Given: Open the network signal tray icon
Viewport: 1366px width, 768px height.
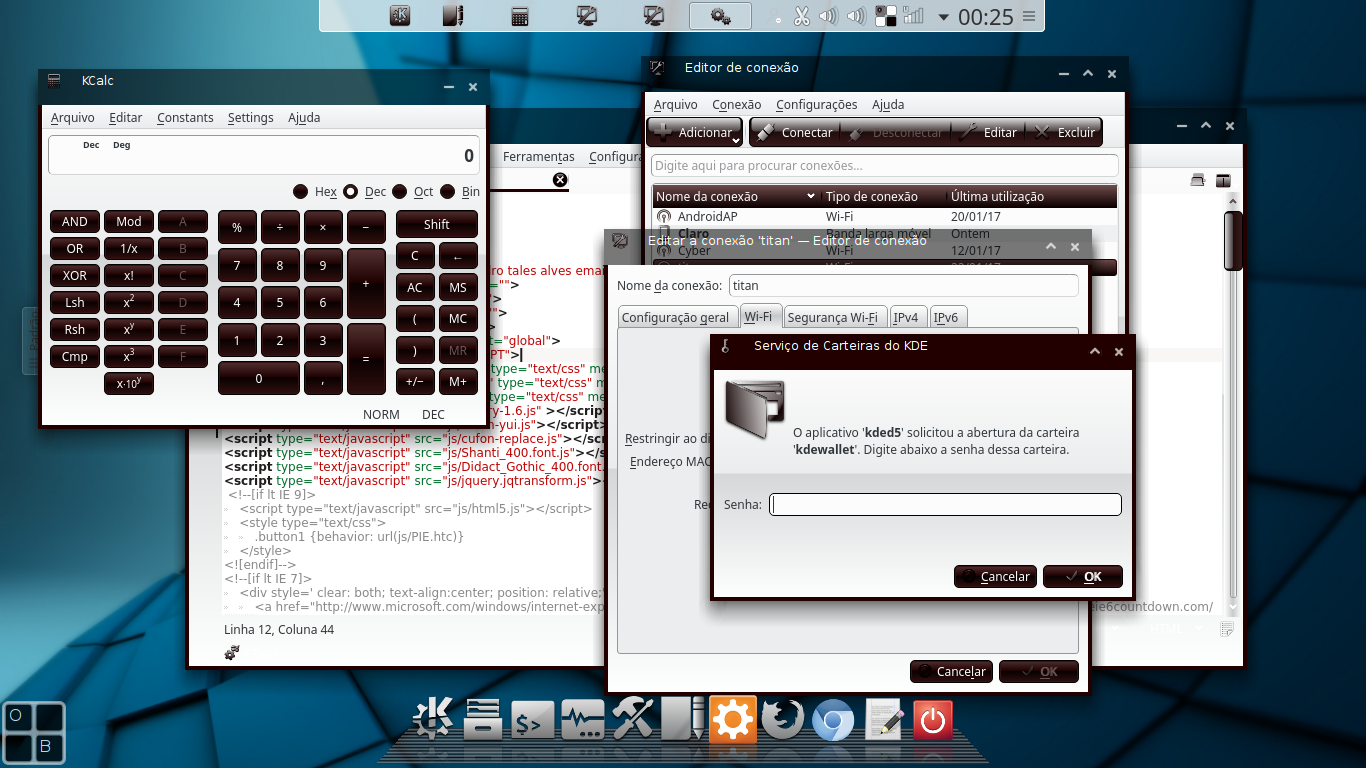Looking at the screenshot, I should click(913, 16).
